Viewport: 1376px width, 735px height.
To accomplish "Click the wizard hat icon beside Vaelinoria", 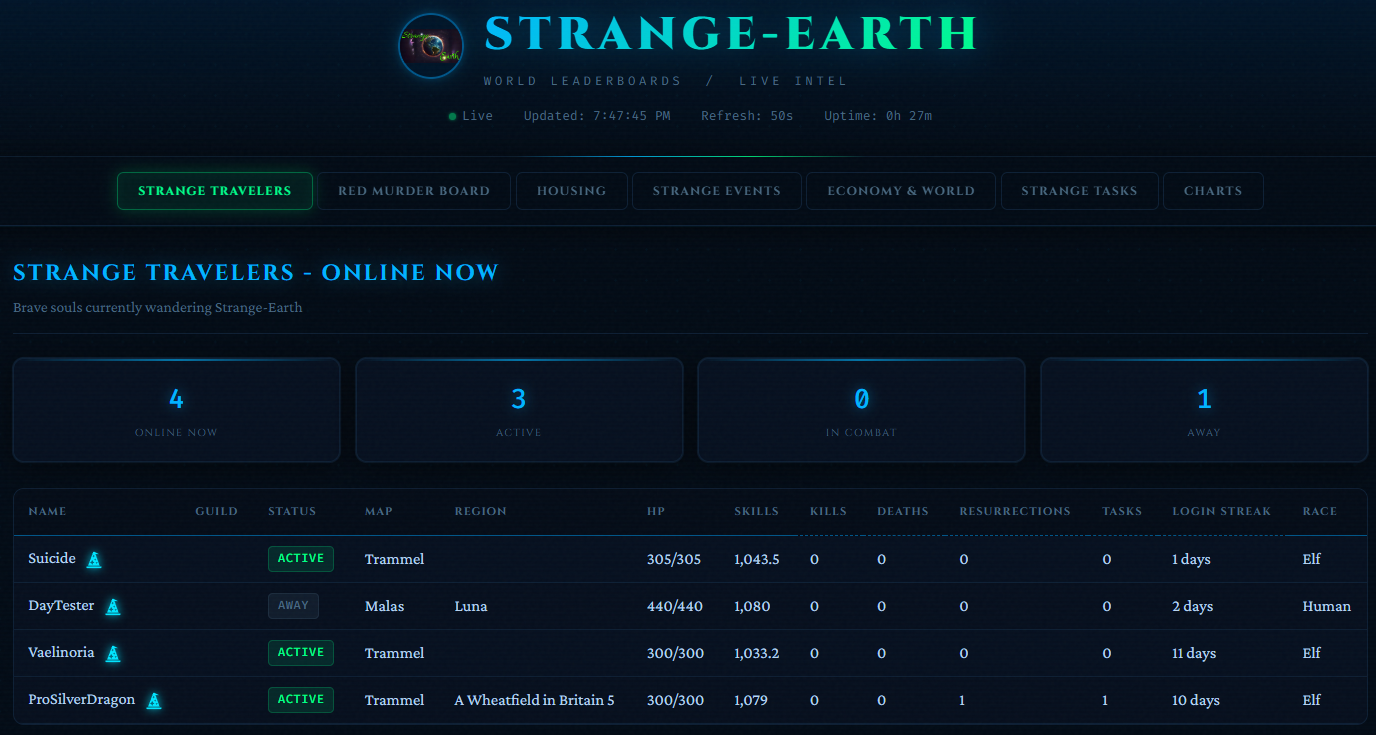I will (x=113, y=654).
